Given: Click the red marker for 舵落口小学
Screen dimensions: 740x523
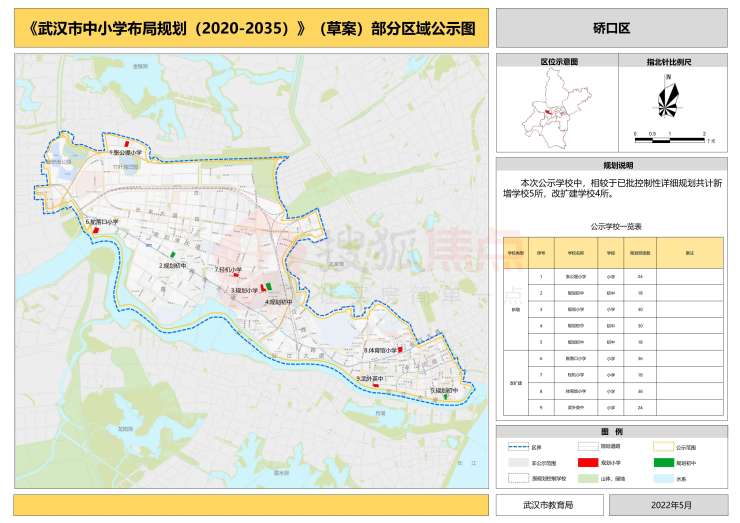Looking at the screenshot, I should click(96, 230).
